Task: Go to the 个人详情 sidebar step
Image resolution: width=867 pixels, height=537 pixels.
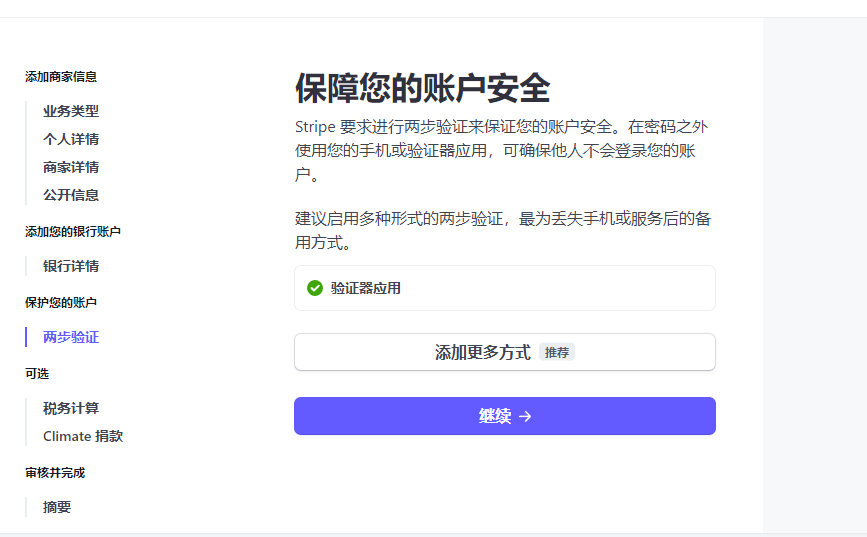Action: [x=71, y=139]
